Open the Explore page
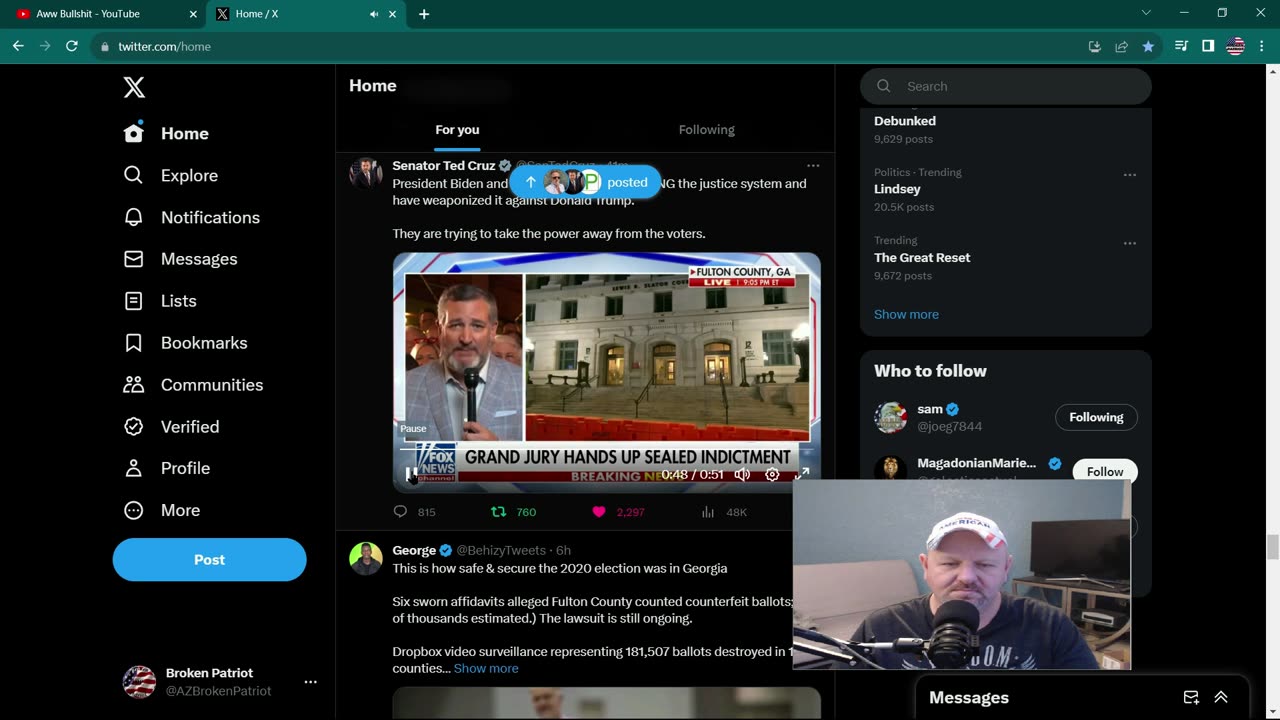Viewport: 1280px width, 720px height. tap(170, 175)
